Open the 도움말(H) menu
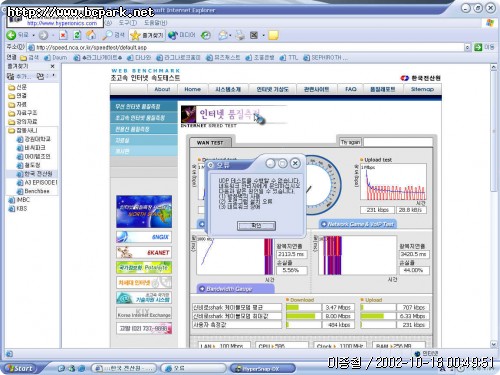The width and height of the screenshot is (500, 375). tap(155, 23)
